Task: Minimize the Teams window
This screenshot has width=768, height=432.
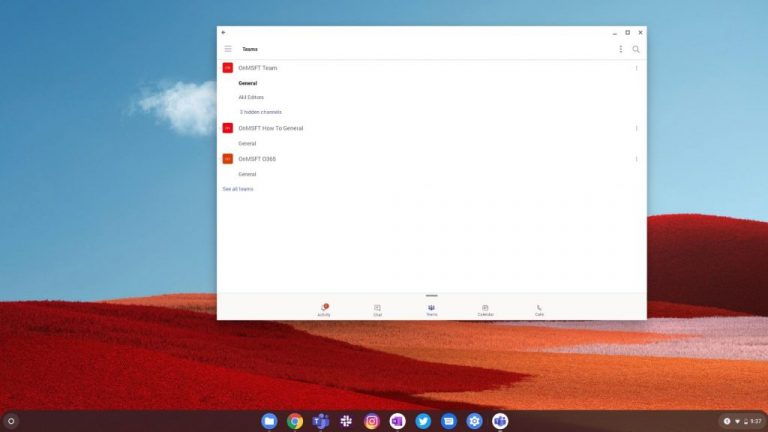Action: point(615,33)
